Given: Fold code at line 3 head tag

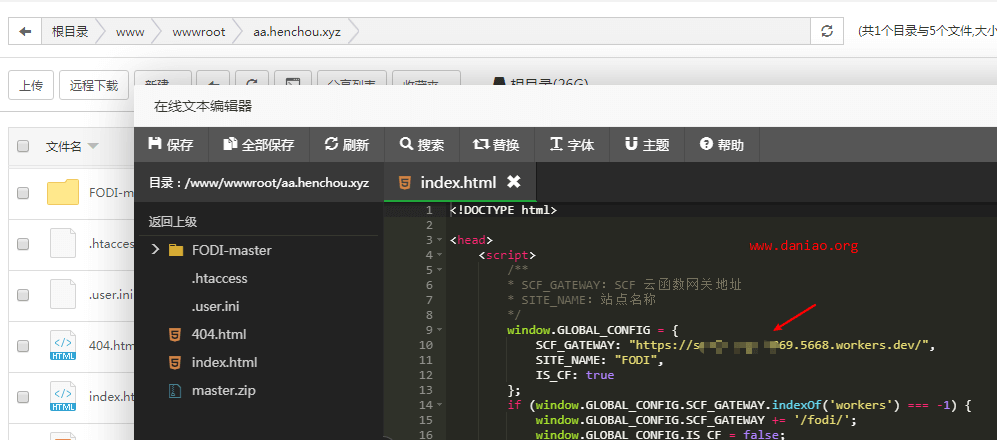Looking at the screenshot, I should 439,240.
